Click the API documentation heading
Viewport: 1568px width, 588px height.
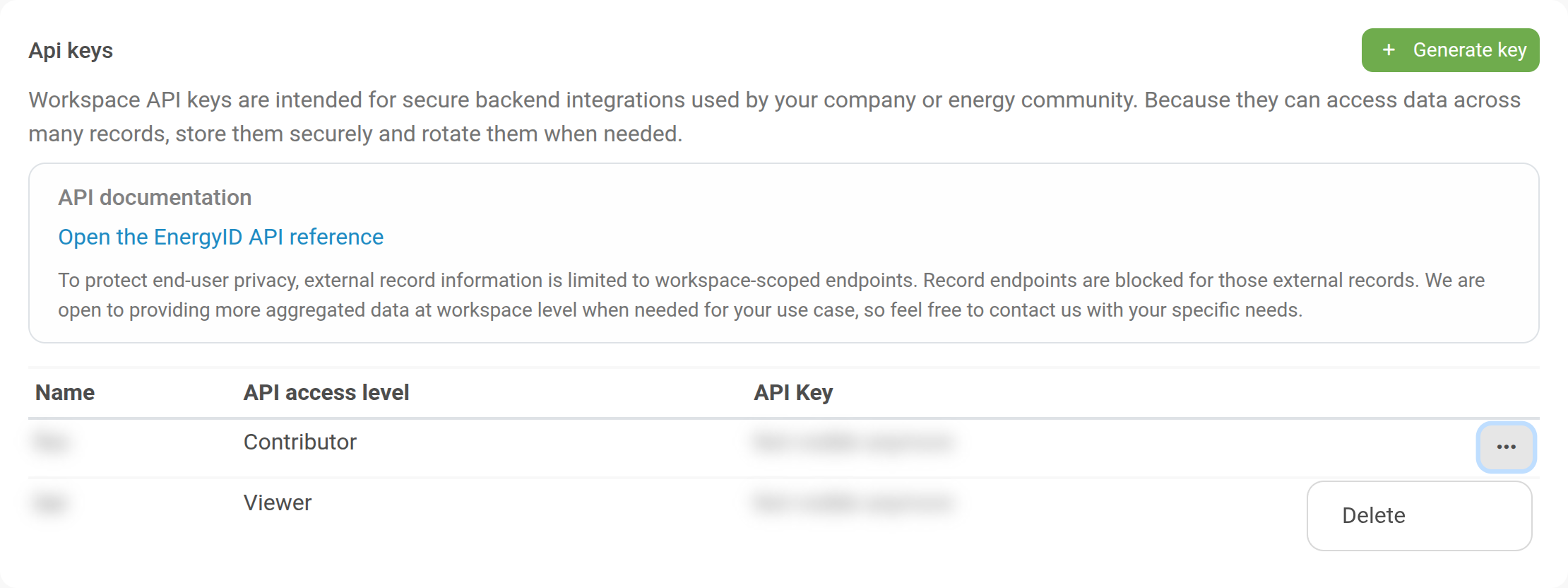pos(155,197)
